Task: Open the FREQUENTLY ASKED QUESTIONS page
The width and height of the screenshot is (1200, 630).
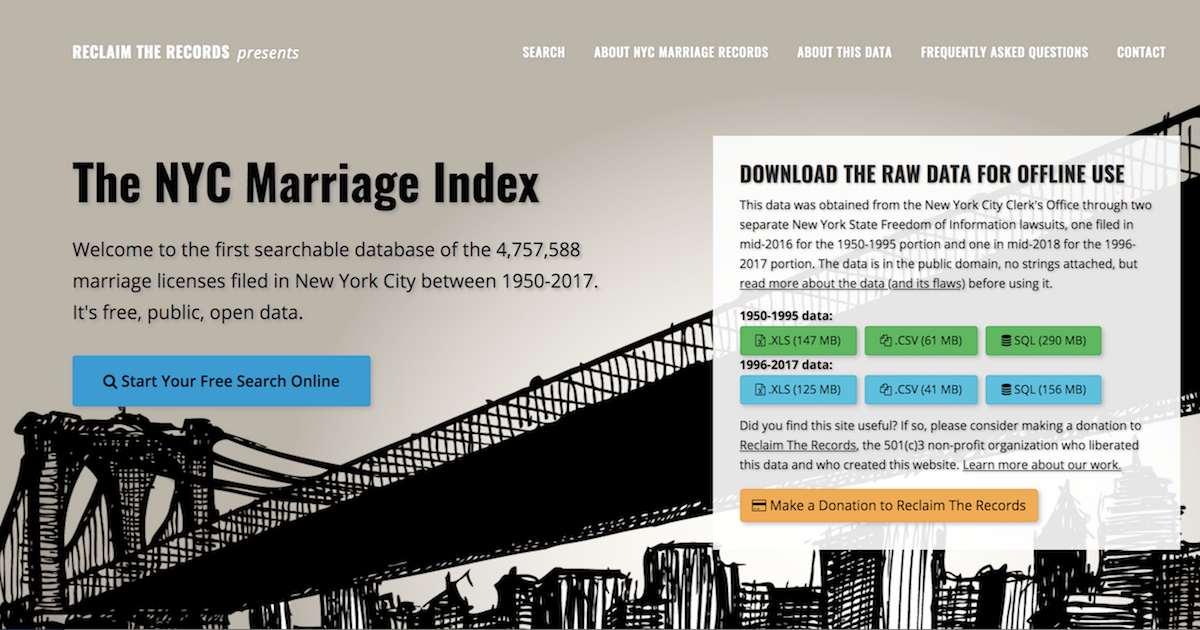Action: 1004,52
